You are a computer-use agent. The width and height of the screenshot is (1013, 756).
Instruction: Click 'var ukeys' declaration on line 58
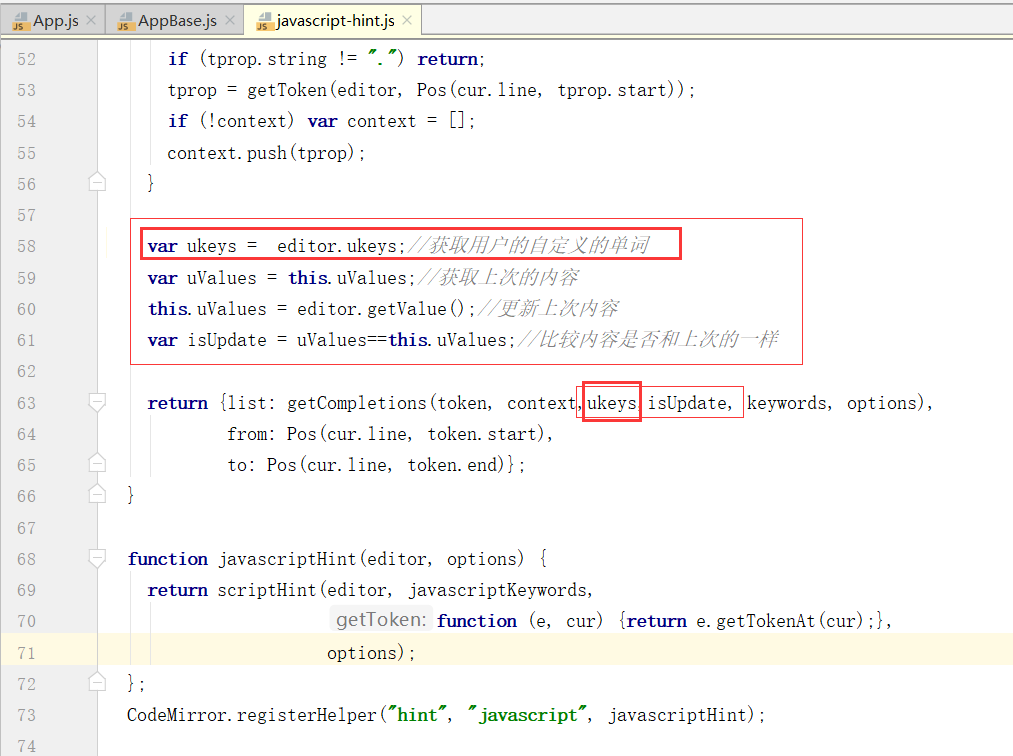pyautogui.click(x=192, y=246)
